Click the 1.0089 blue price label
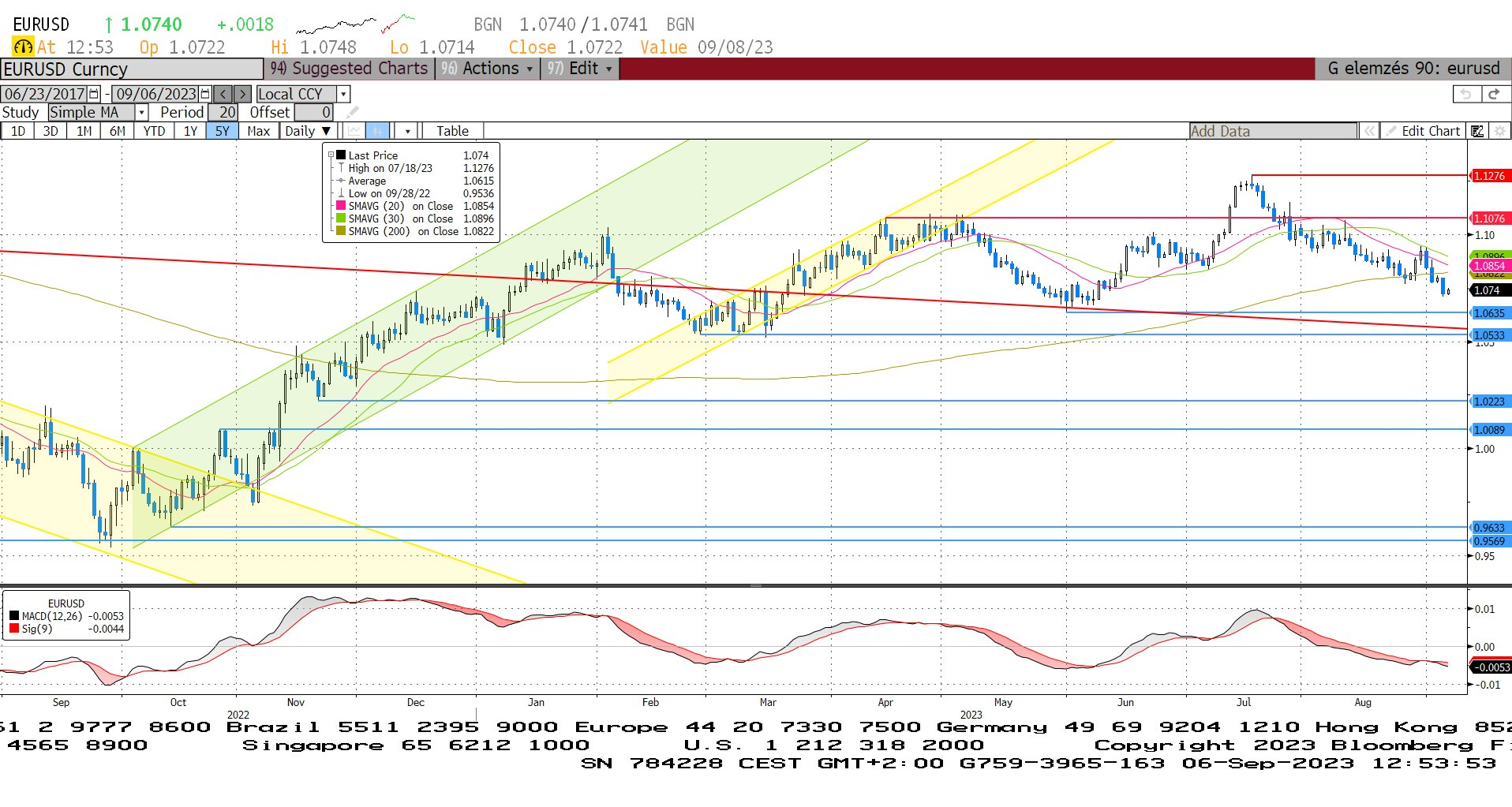 coord(1489,430)
